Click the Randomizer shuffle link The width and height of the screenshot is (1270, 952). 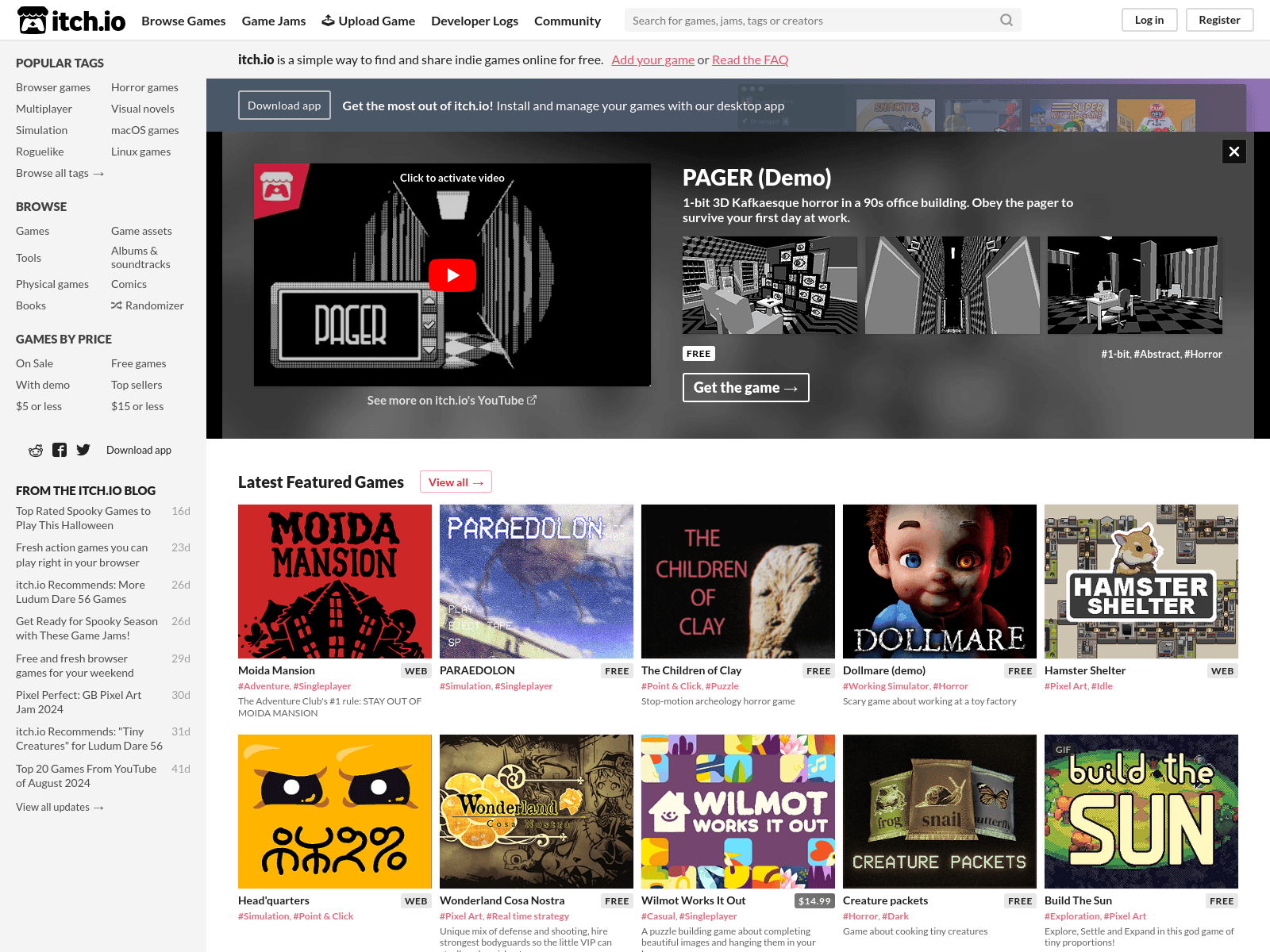click(x=148, y=305)
